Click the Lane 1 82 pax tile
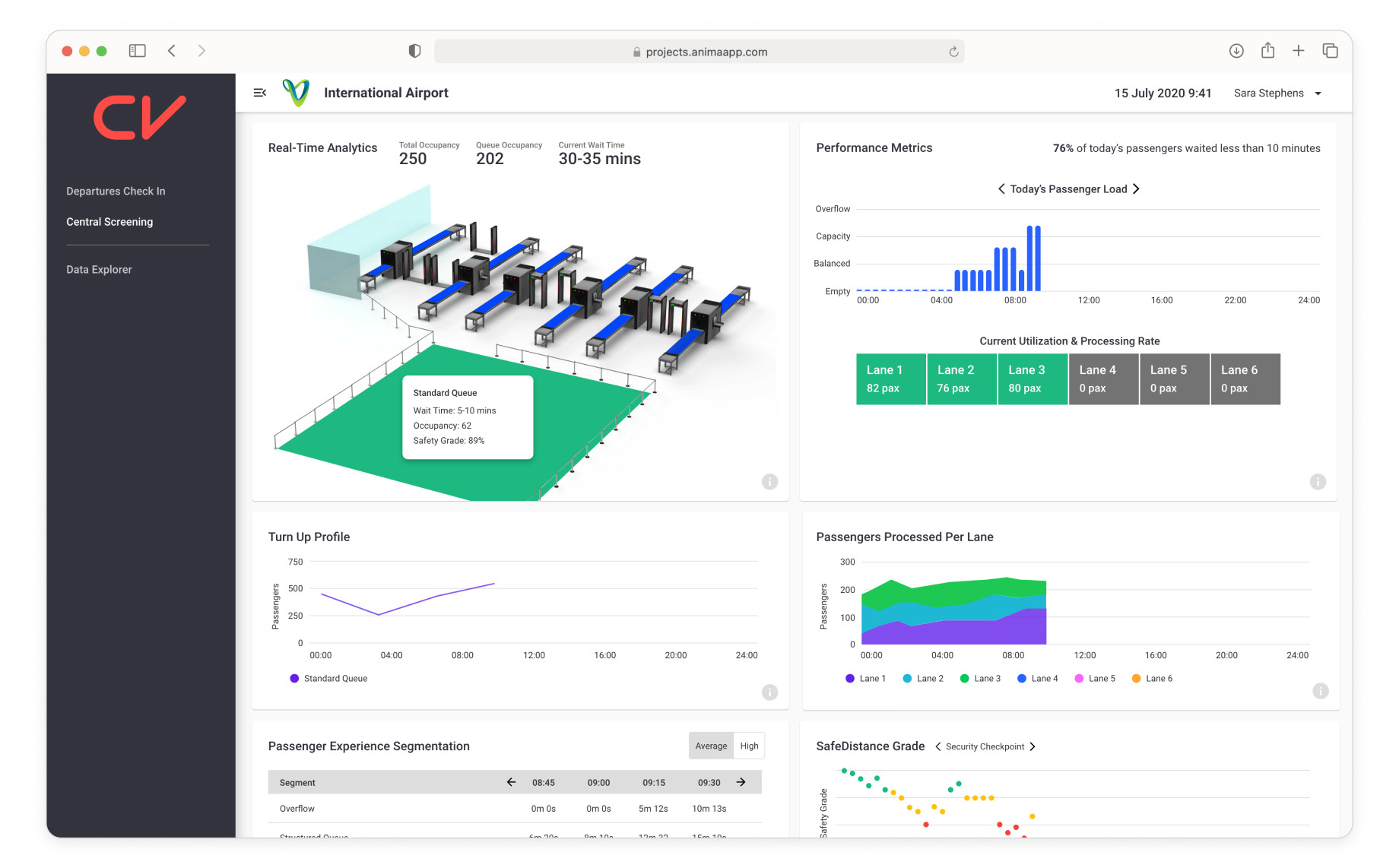Screen dimensions: 1399x868 (x=890, y=379)
